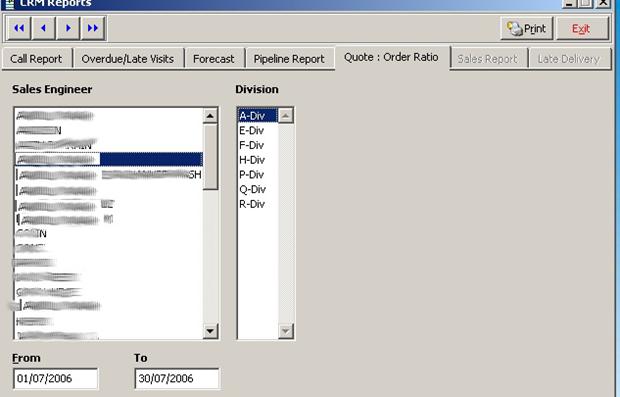Jump to last record with double-right arrow

pos(93,28)
